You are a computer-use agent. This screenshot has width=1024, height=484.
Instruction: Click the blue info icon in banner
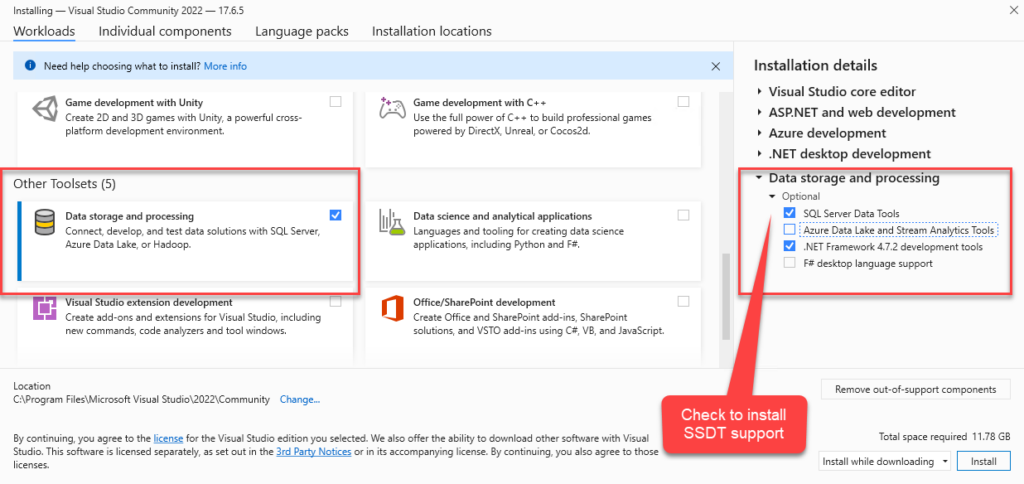[30, 66]
